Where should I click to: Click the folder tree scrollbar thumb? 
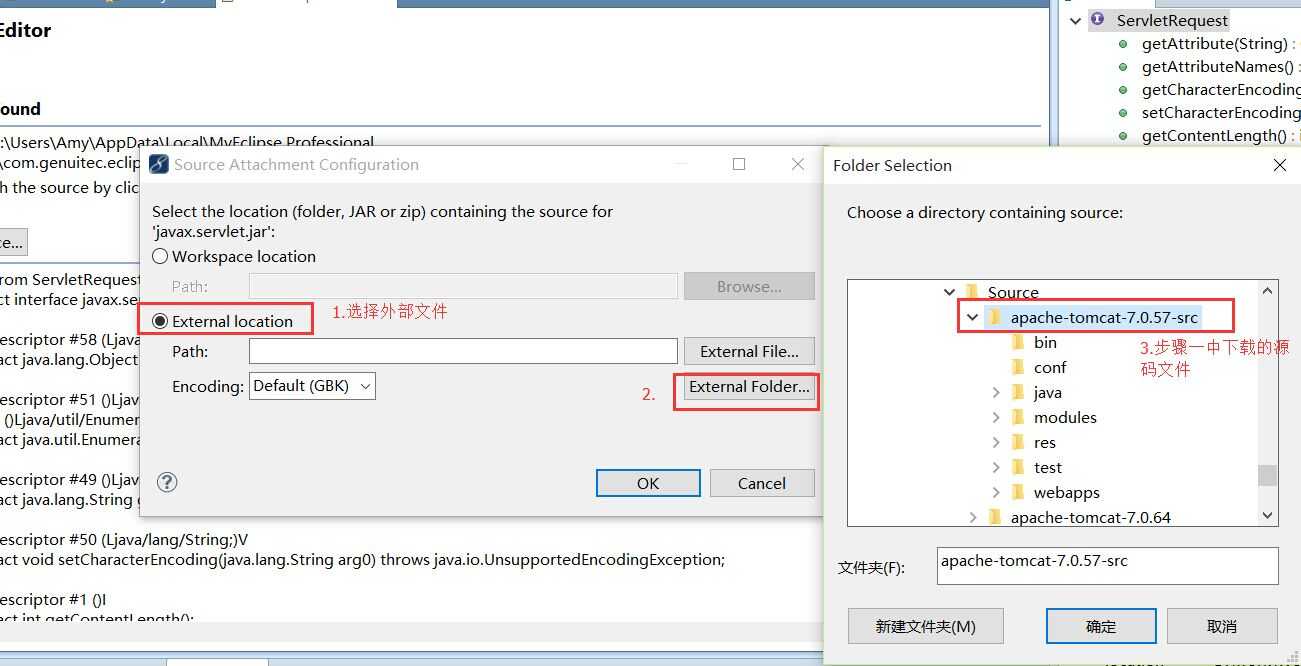click(1268, 475)
